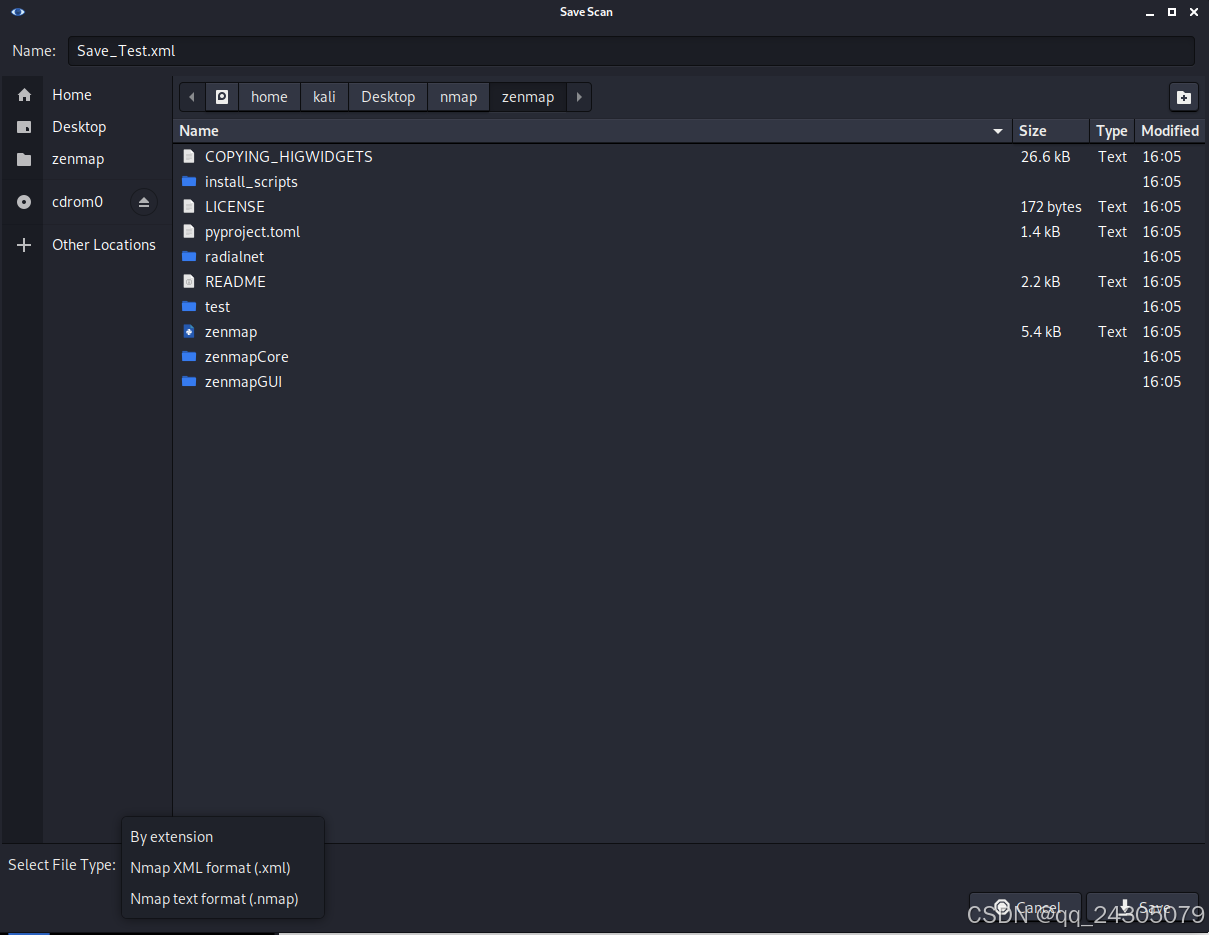Select the zenmapCore folder name
This screenshot has height=935, width=1209.
click(247, 357)
